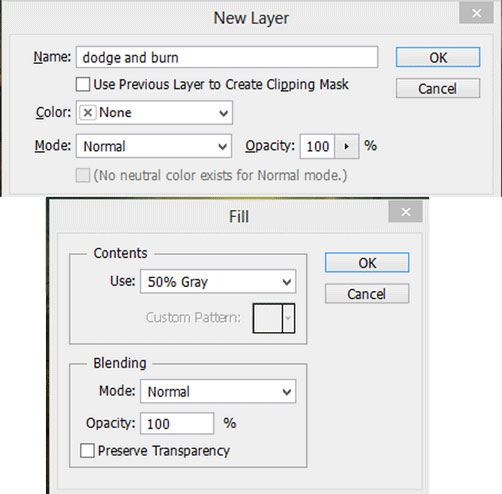Click Cancel in the Fill dialog
The width and height of the screenshot is (502, 494).
(x=367, y=294)
